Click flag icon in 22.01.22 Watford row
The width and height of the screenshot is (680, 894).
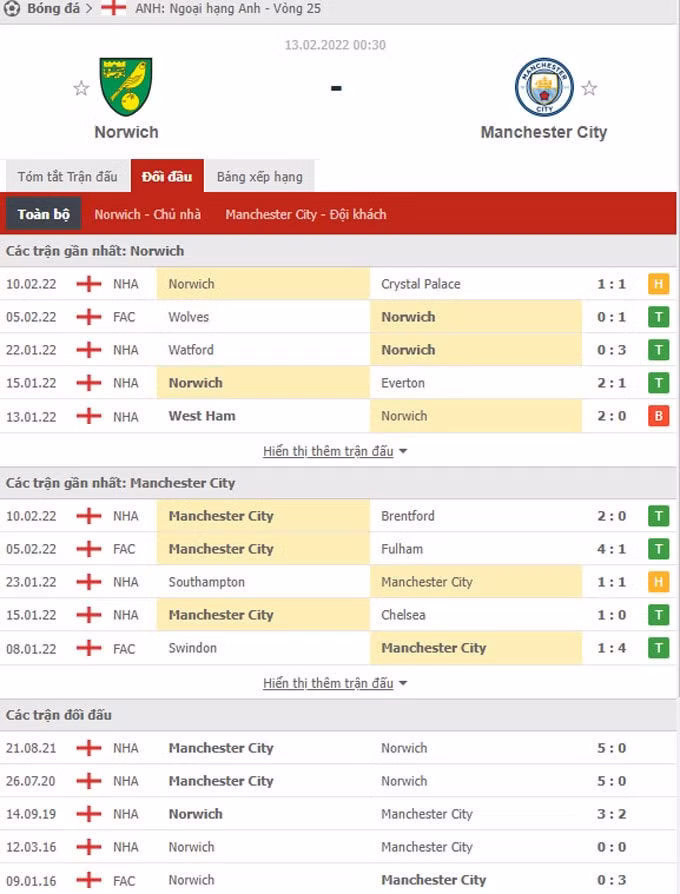(89, 350)
